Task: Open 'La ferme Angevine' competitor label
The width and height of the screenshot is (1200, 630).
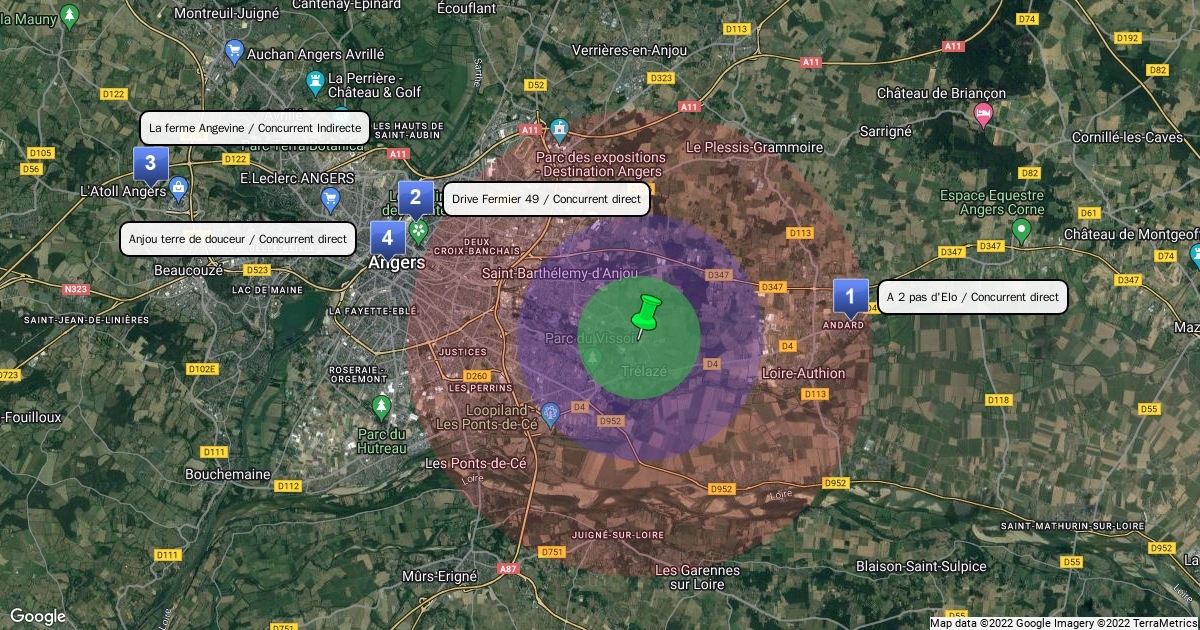Action: (x=255, y=128)
